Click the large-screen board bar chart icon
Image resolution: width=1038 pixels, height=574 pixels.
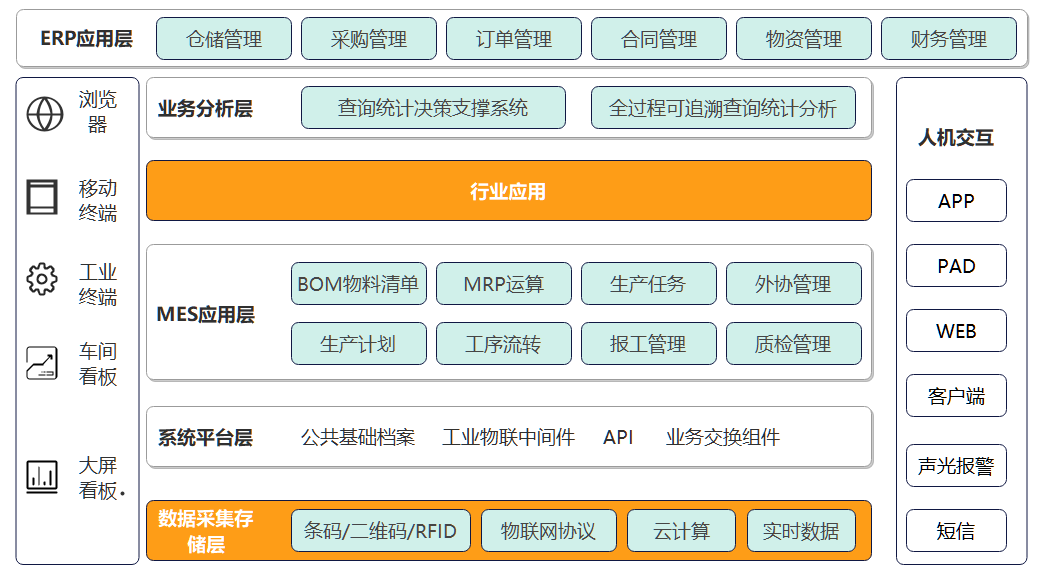(42, 476)
